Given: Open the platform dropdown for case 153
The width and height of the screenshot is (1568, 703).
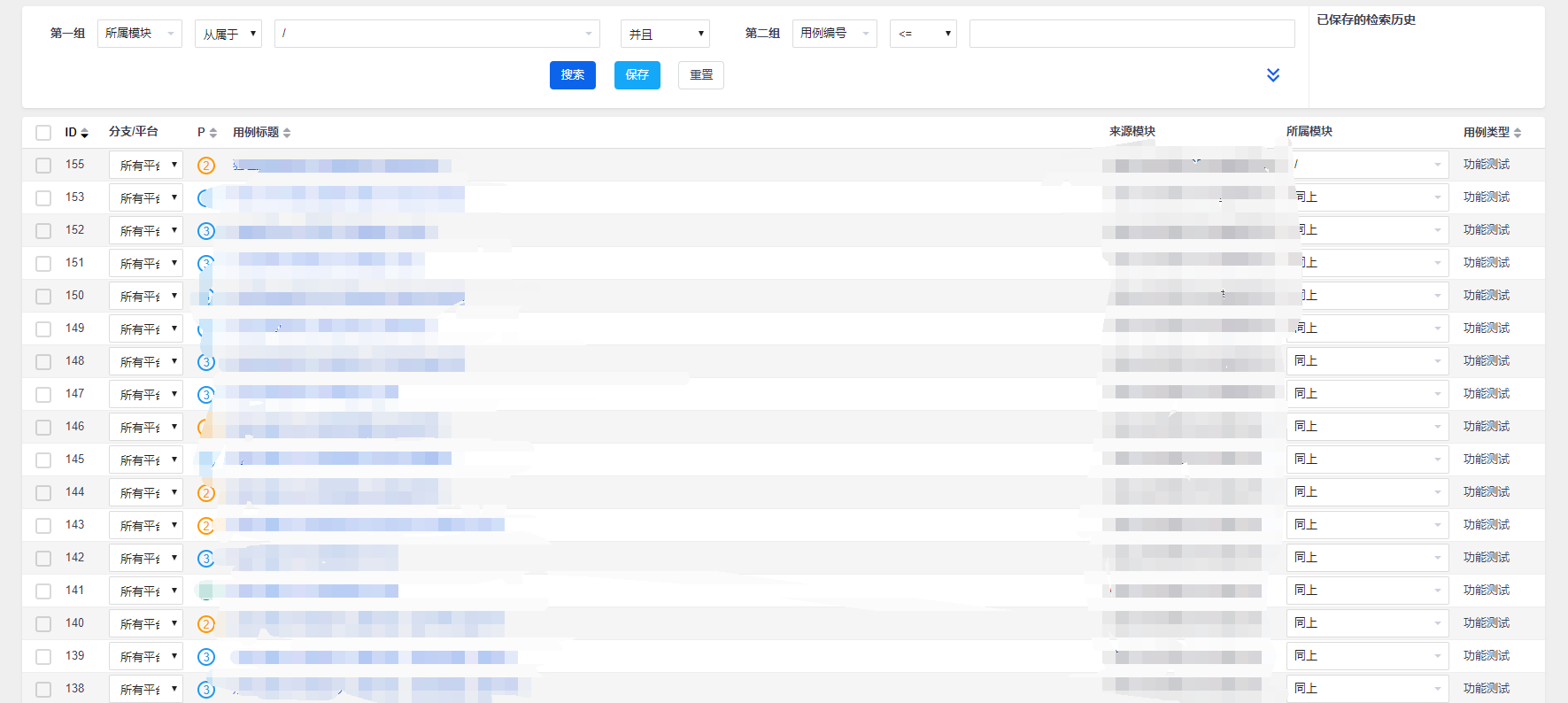Looking at the screenshot, I should click(x=146, y=198).
